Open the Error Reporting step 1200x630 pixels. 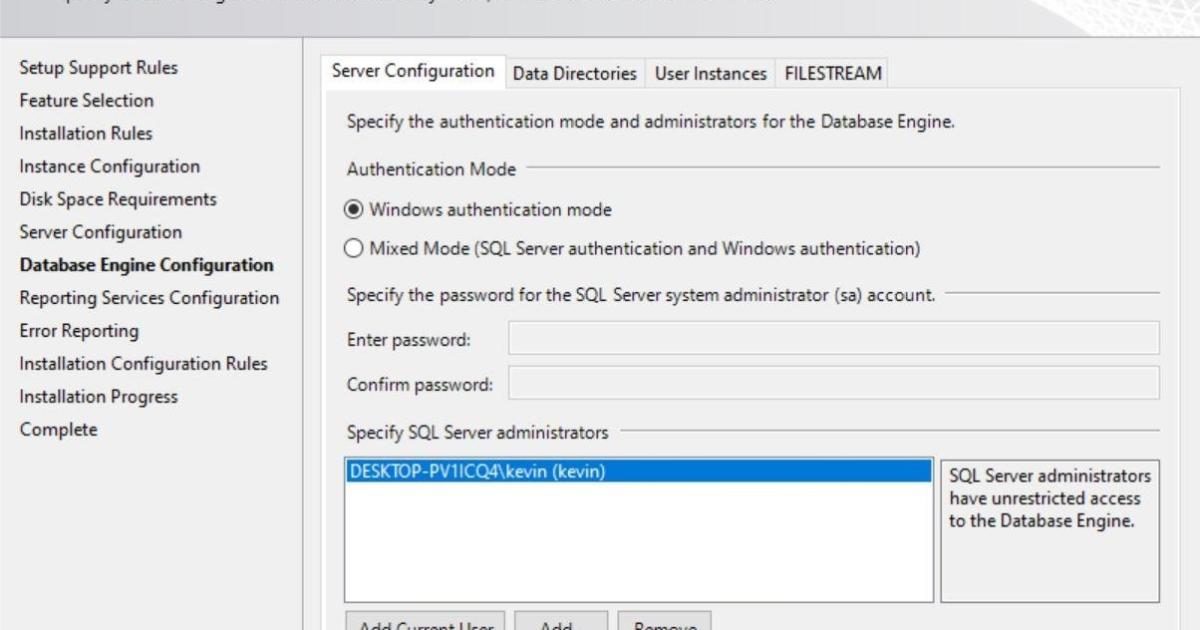(80, 331)
